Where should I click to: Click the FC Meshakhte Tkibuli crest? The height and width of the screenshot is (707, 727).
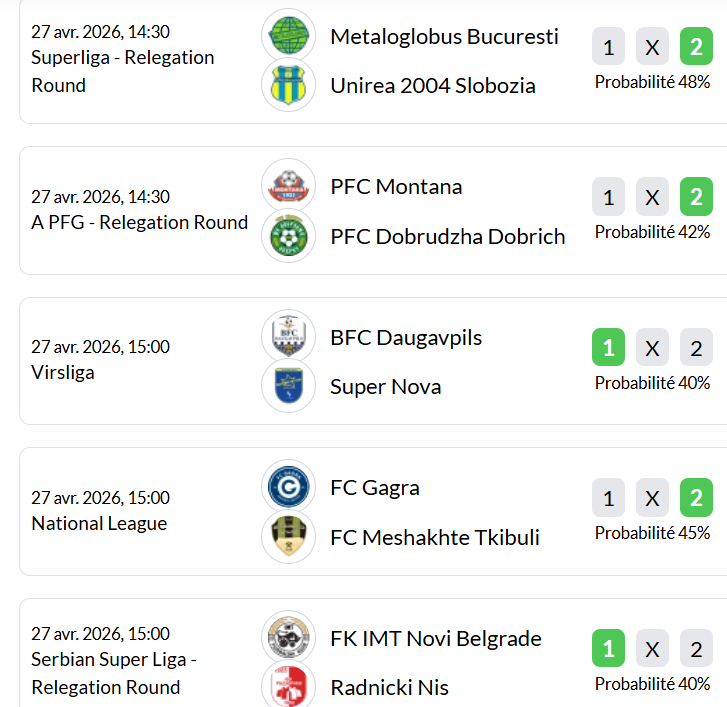click(x=289, y=538)
